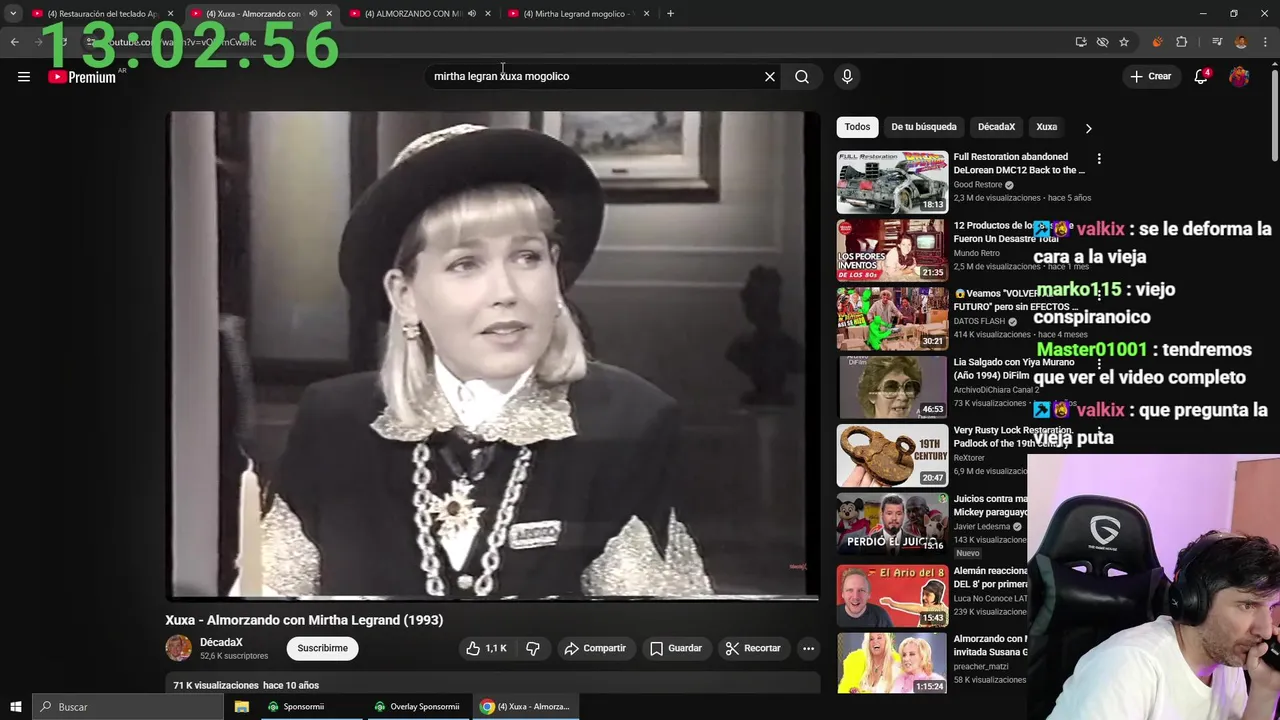The width and height of the screenshot is (1280, 720).
Task: Open the Crear upload menu
Action: 1151,76
